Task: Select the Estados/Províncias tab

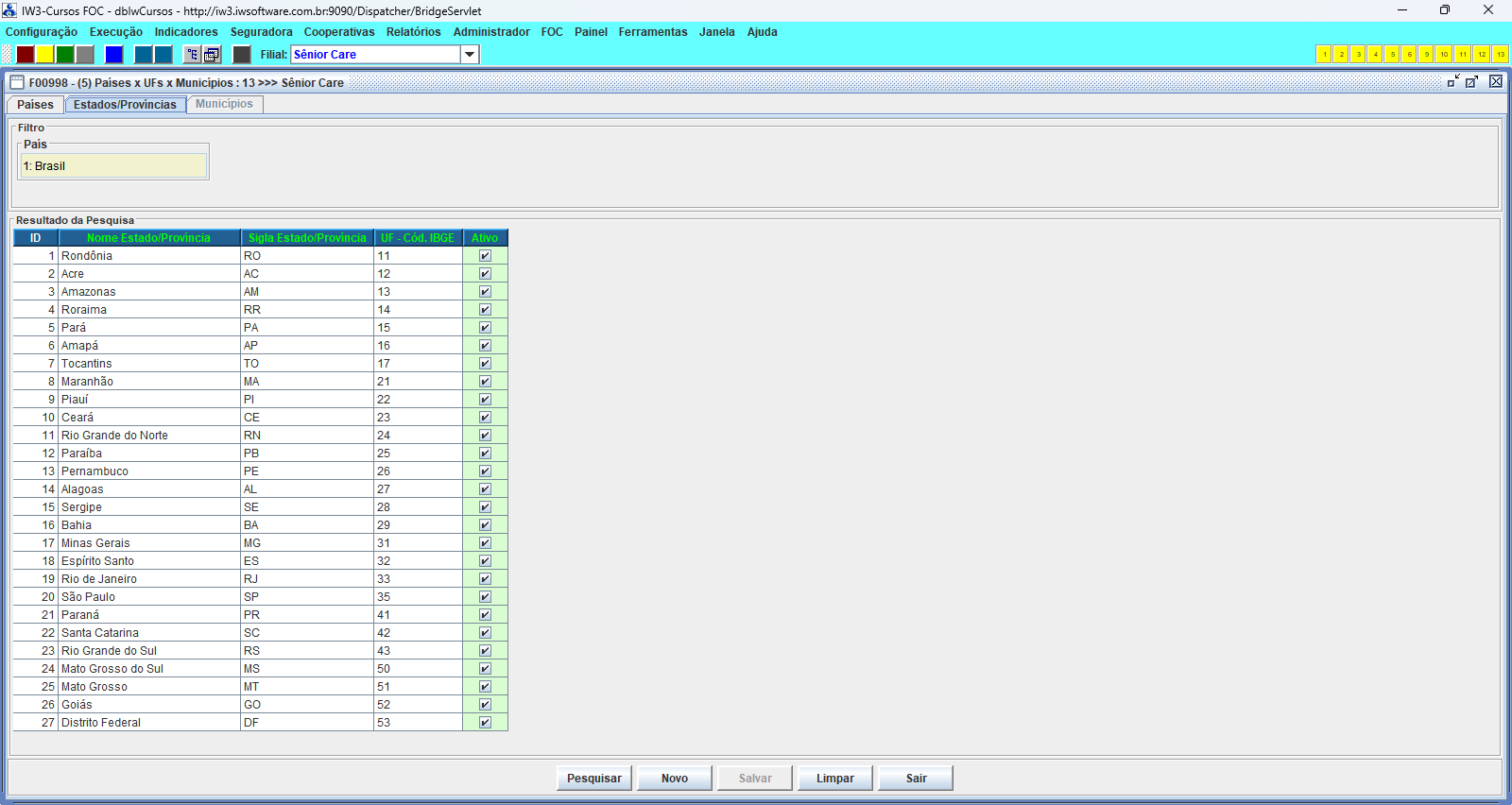Action: 126,105
